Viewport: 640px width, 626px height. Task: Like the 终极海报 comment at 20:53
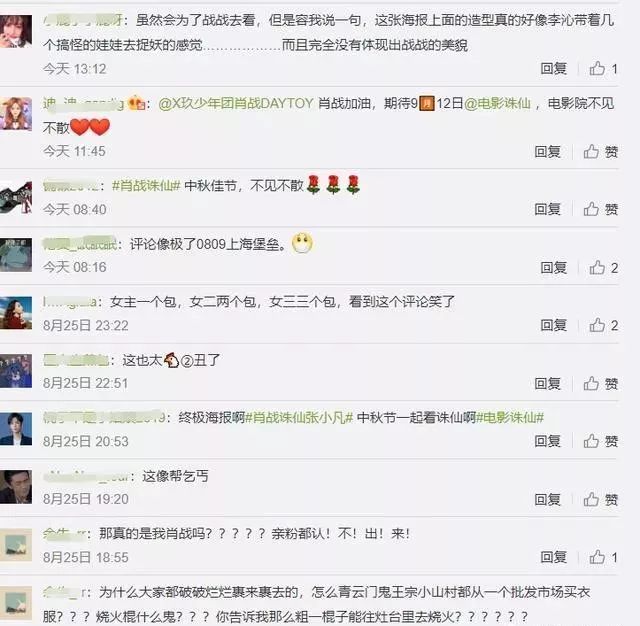[600, 441]
